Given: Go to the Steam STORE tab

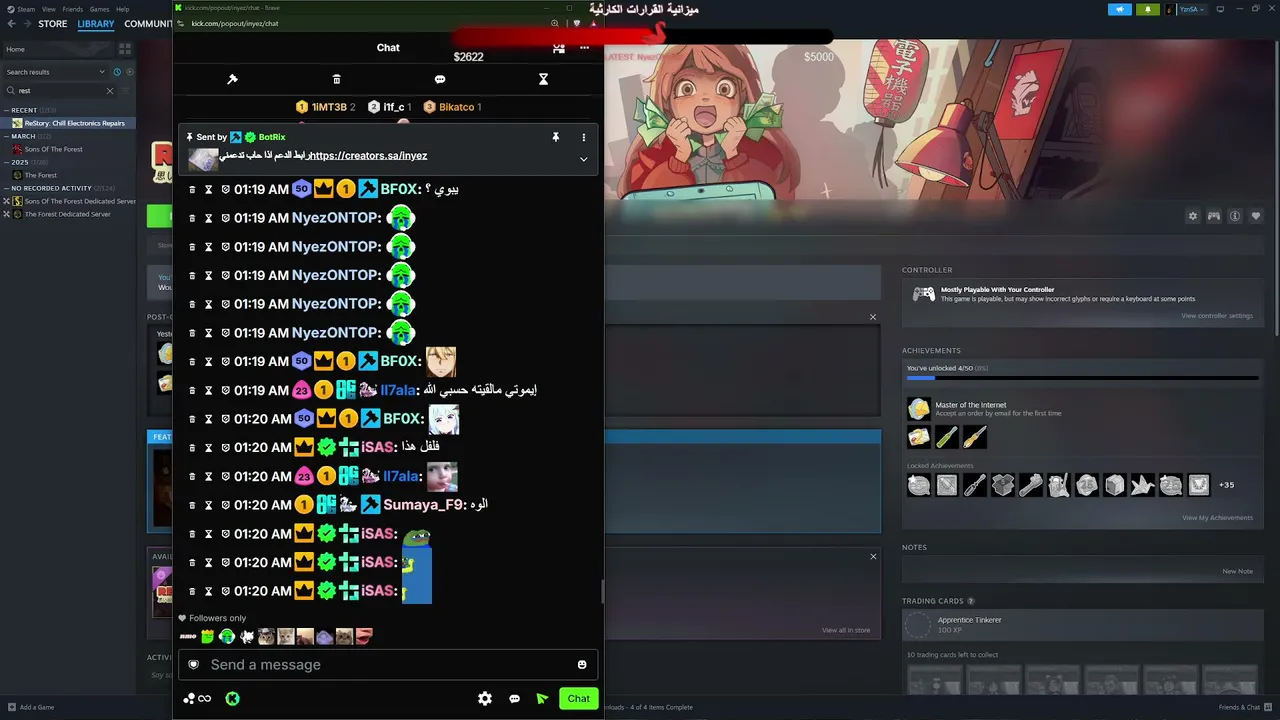Looking at the screenshot, I should point(53,24).
